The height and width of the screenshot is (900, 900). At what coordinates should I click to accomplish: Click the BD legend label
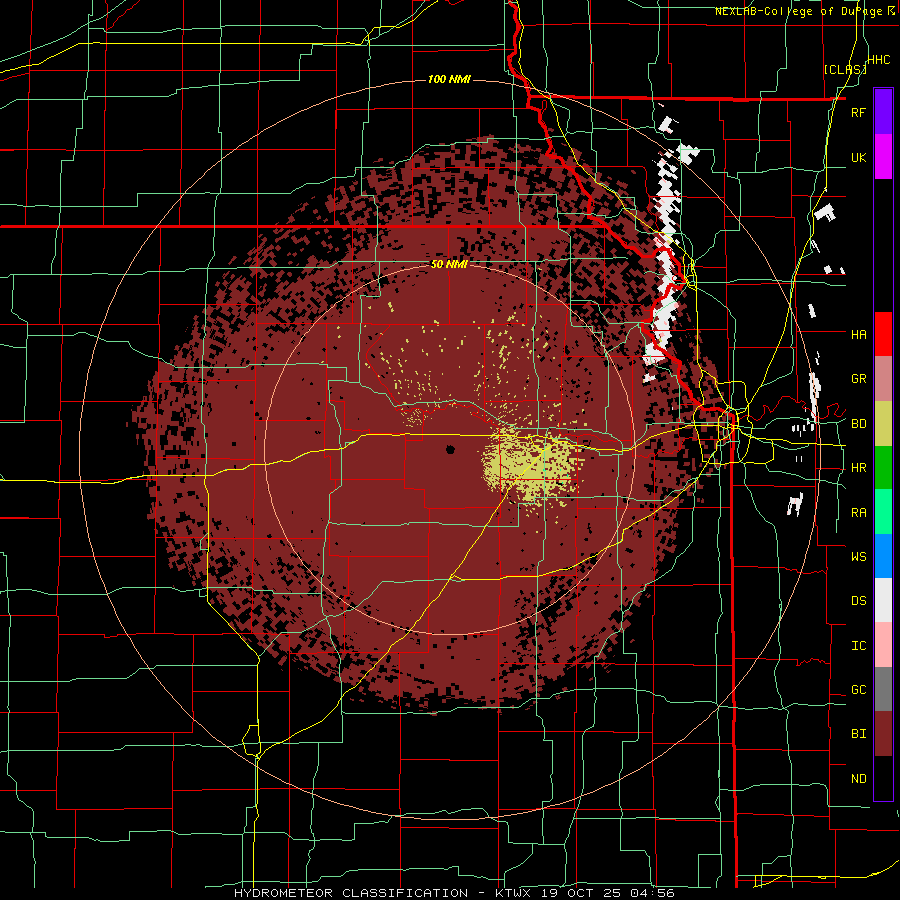coord(858,424)
